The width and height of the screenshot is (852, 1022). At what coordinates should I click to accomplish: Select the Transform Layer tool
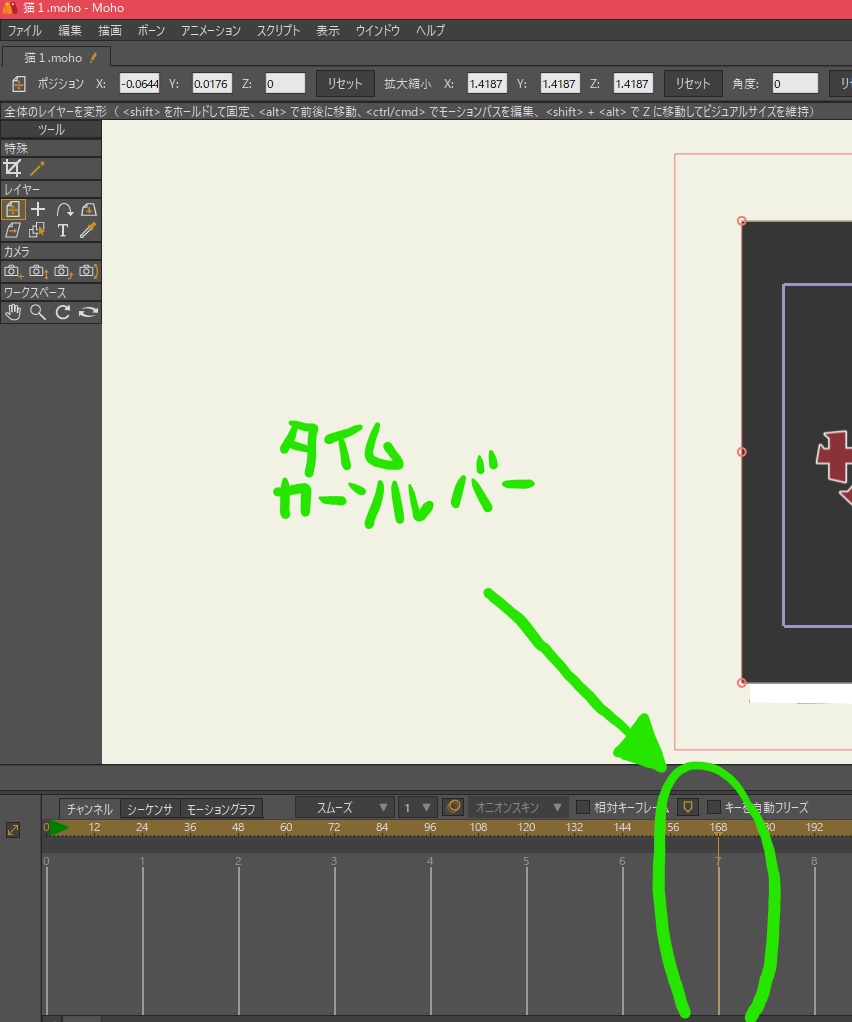(12, 209)
